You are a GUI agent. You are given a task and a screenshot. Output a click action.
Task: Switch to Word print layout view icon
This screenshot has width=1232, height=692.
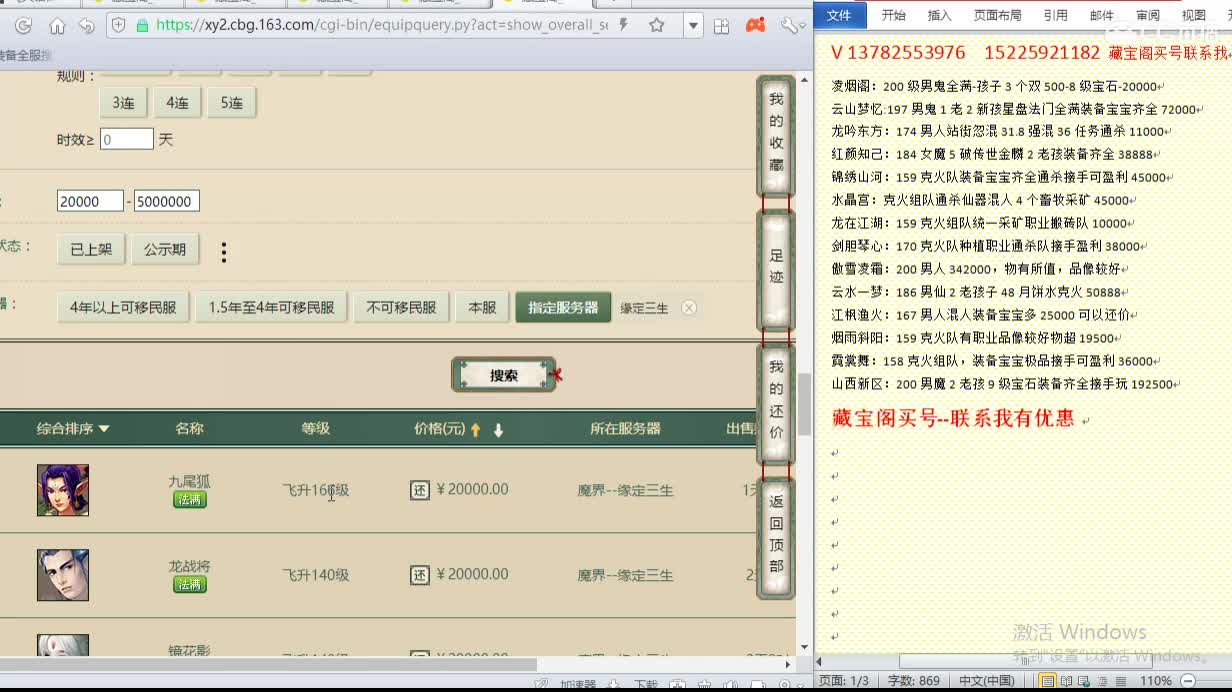[1047, 681]
